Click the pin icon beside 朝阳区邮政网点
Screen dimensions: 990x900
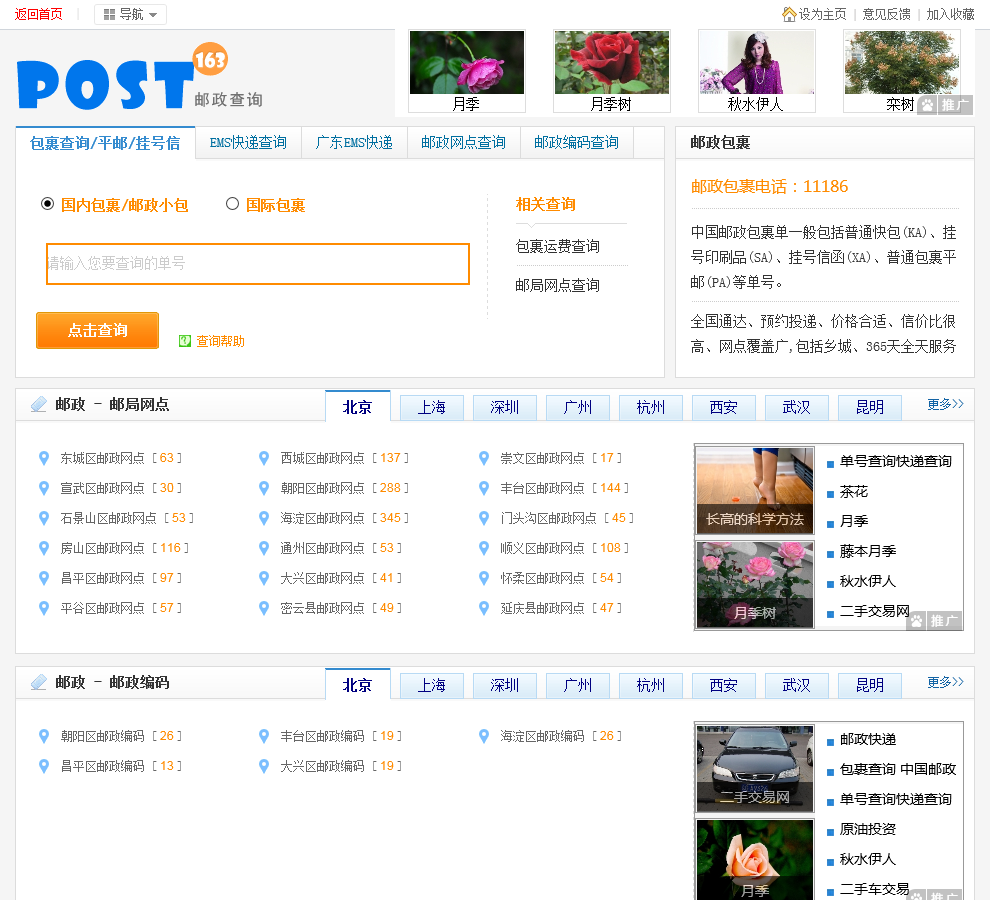click(264, 488)
